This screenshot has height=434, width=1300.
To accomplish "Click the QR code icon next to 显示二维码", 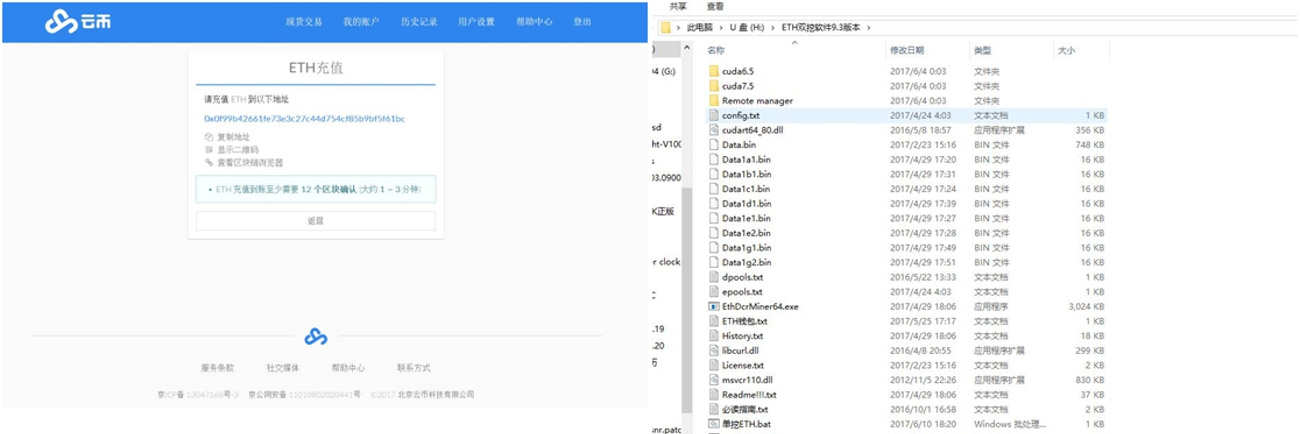I will pos(209,150).
